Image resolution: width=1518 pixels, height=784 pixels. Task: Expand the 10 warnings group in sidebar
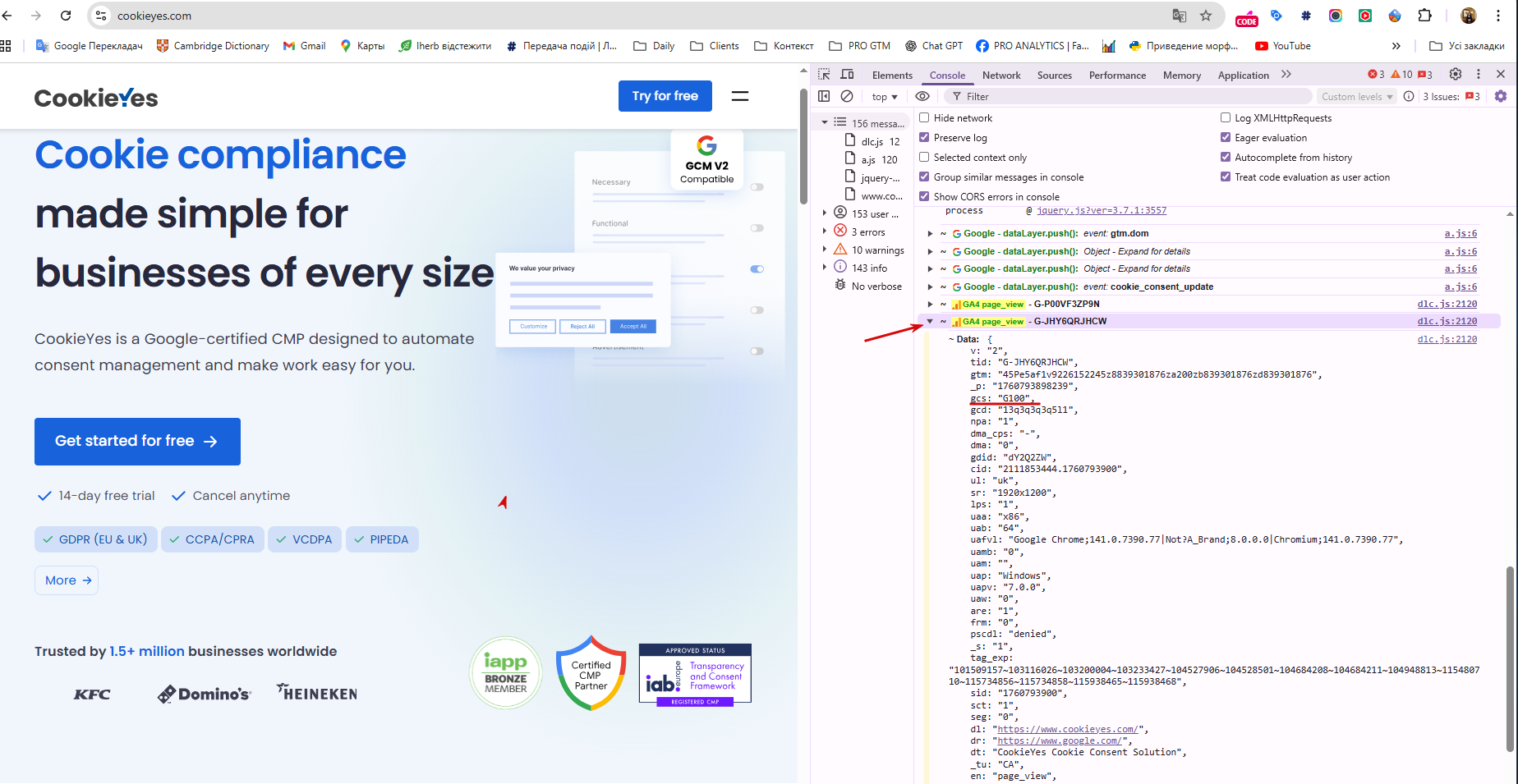coord(825,250)
